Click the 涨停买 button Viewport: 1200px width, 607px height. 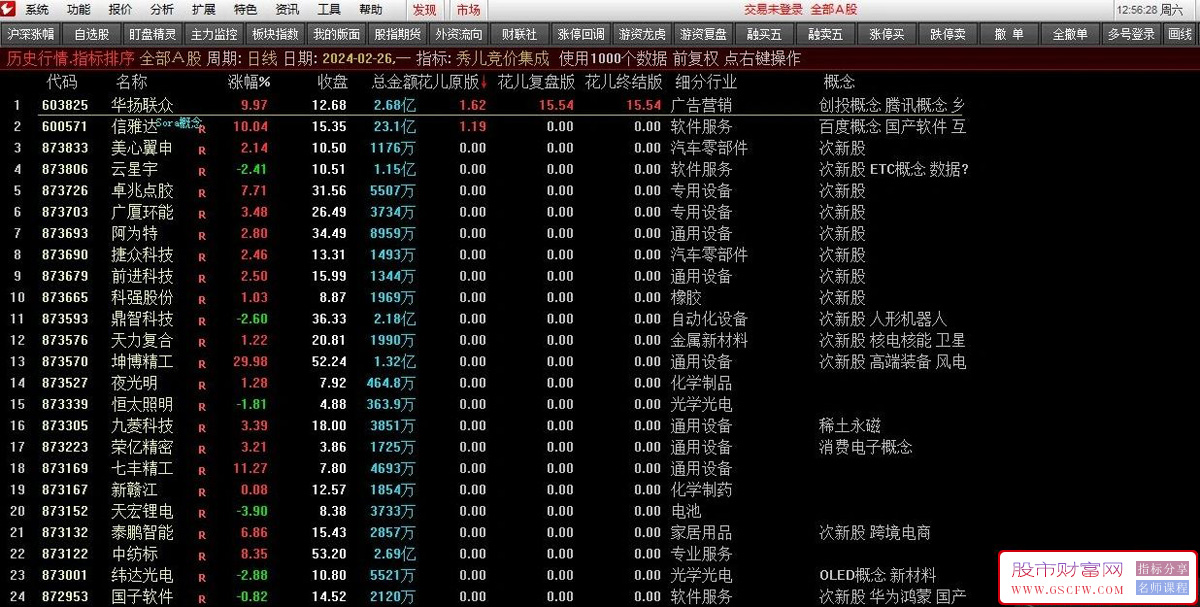click(x=887, y=34)
